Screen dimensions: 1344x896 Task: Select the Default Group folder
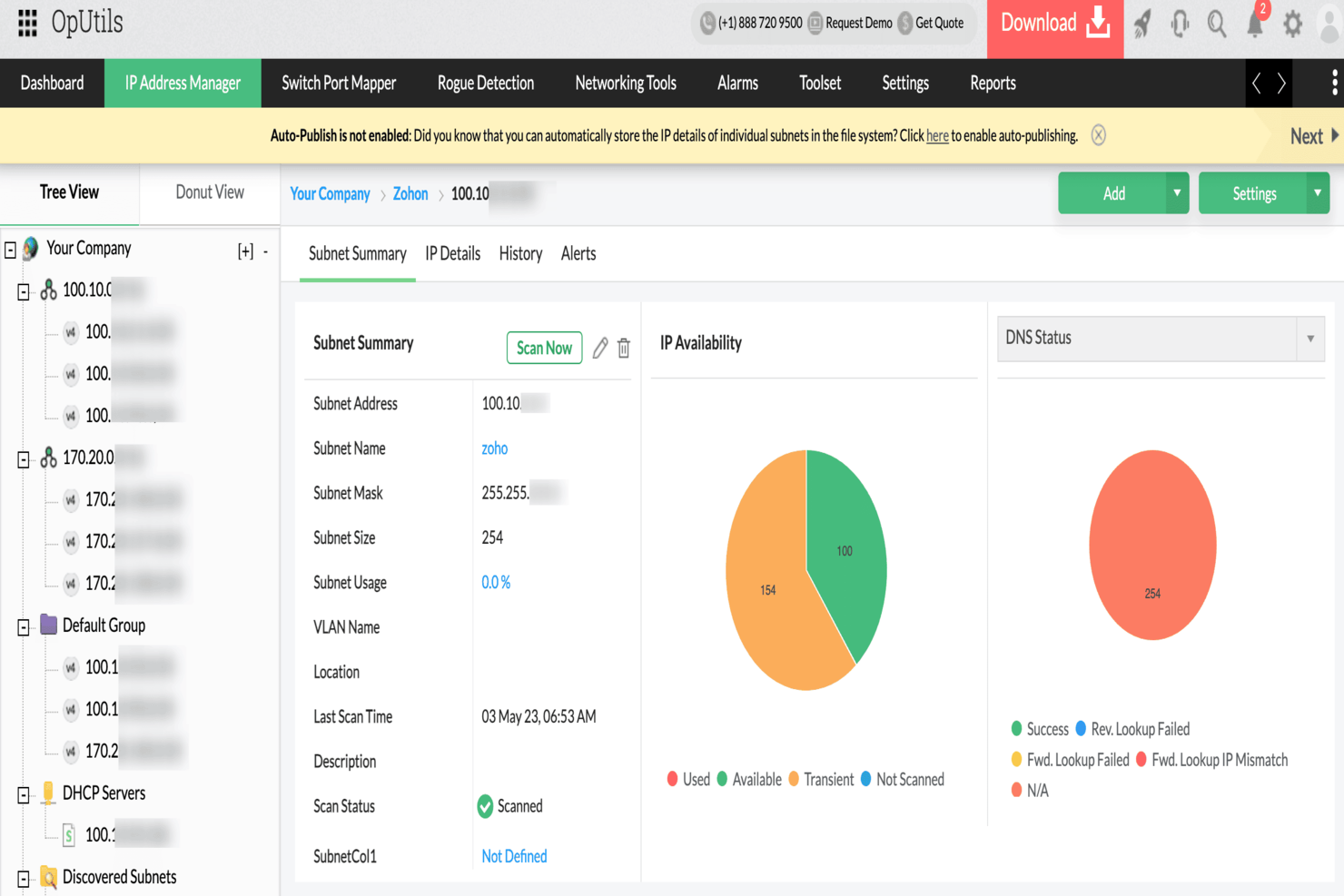pyautogui.click(x=93, y=625)
